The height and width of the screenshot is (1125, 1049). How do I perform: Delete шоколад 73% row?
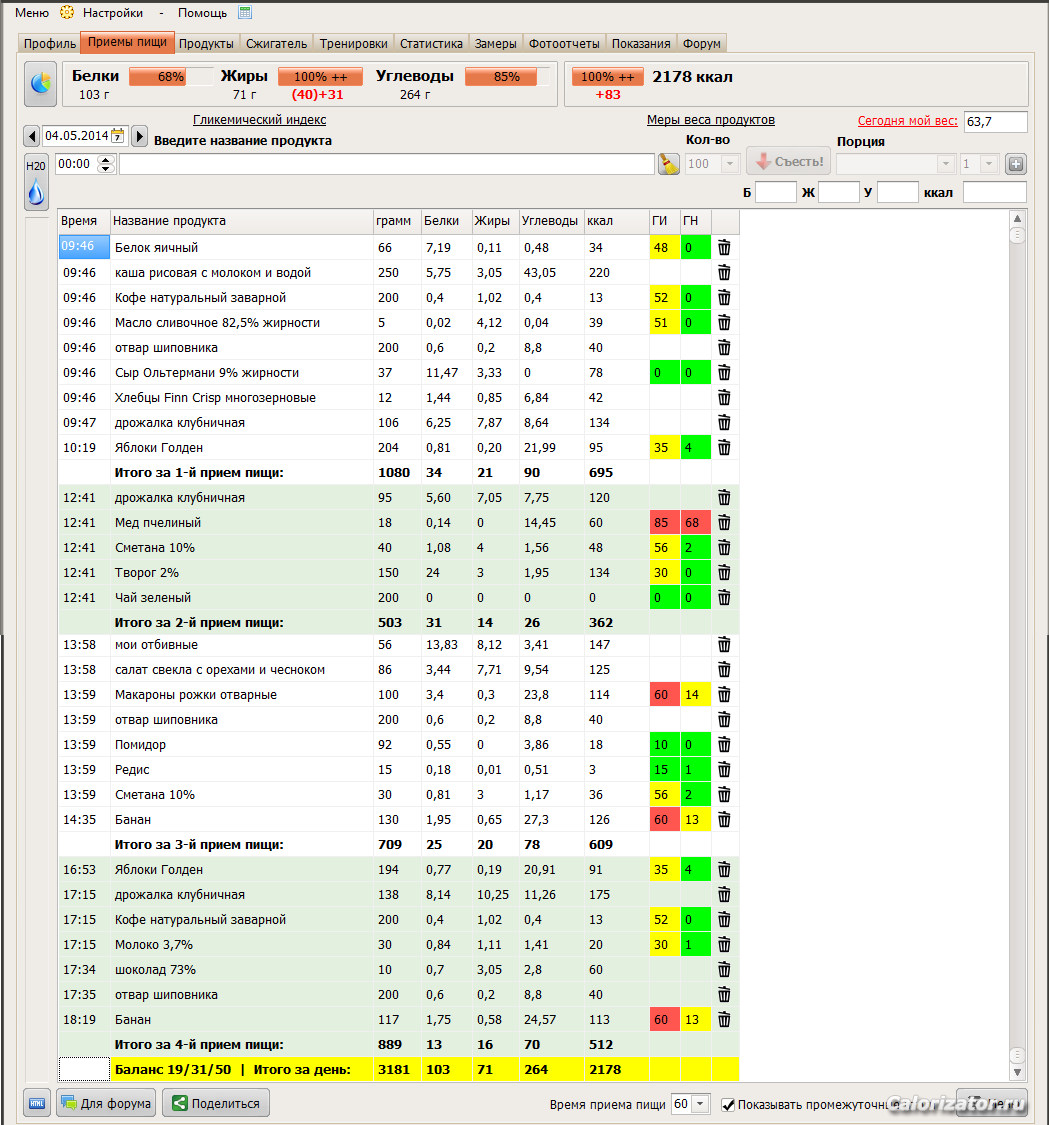tap(724, 969)
